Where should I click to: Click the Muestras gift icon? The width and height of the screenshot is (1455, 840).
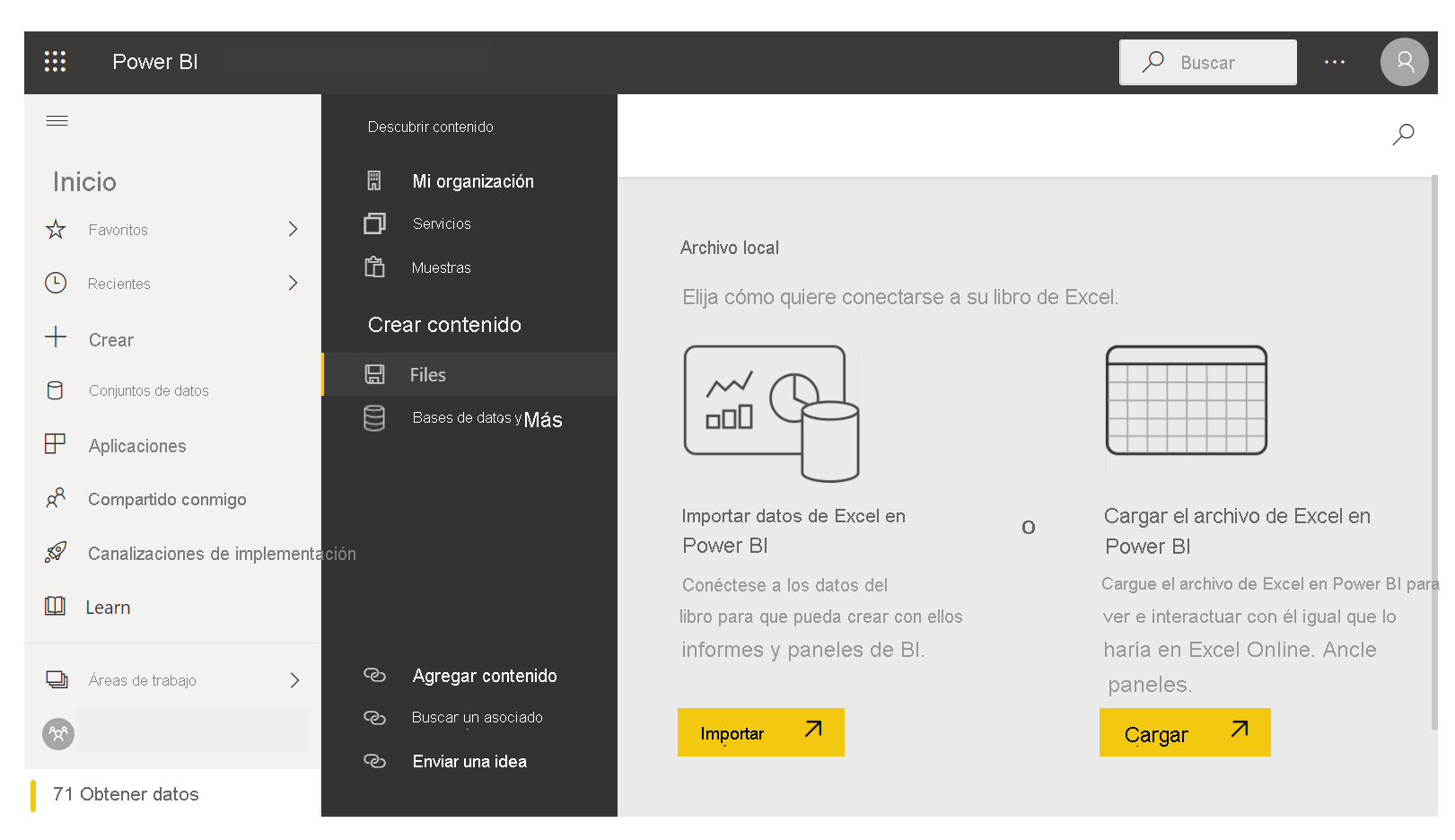click(x=374, y=267)
